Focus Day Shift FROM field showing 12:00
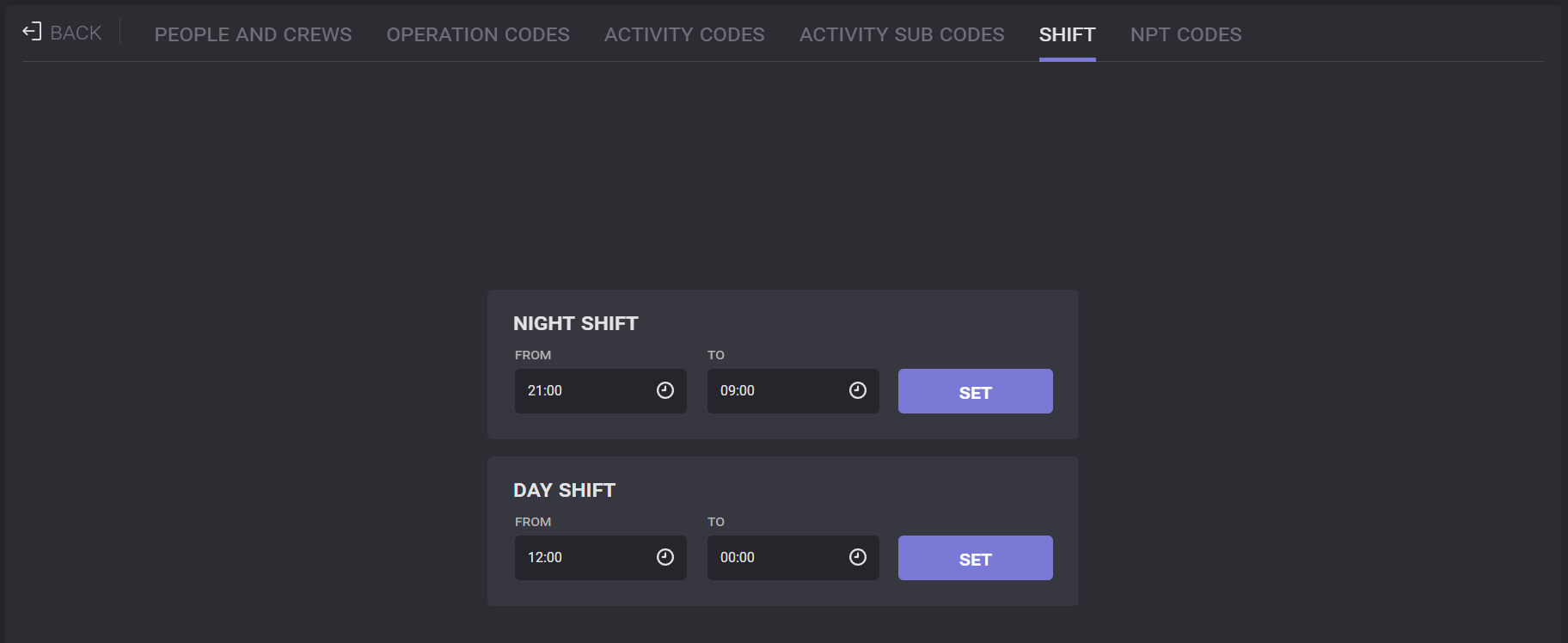This screenshot has height=643, width=1568. tap(580, 558)
